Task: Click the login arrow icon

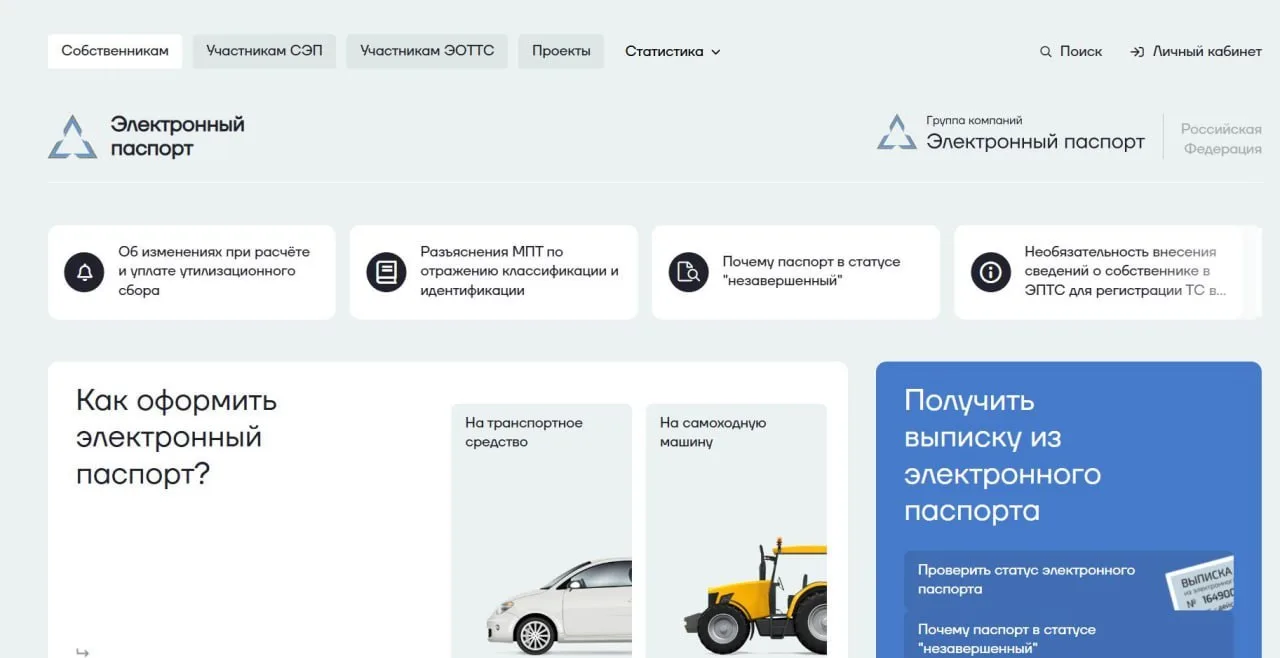Action: coord(1137,51)
